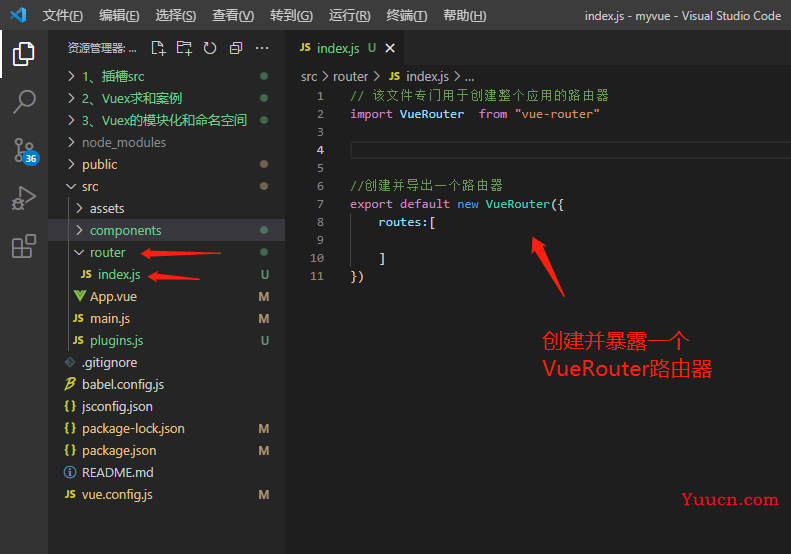Viewport: 791px width, 554px height.
Task: Click line number 7 in the gutter
Action: pyautogui.click(x=320, y=204)
